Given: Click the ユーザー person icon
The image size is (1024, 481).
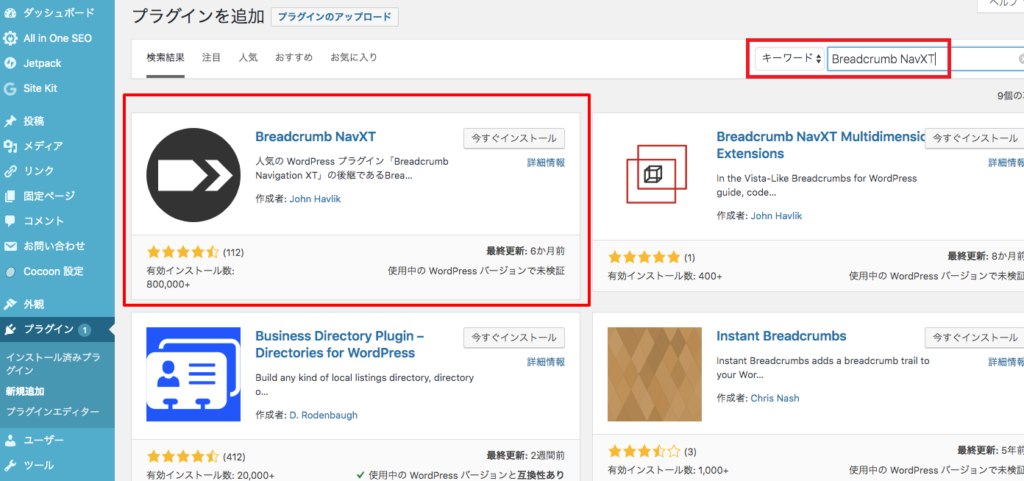Looking at the screenshot, I should click(x=10, y=441).
